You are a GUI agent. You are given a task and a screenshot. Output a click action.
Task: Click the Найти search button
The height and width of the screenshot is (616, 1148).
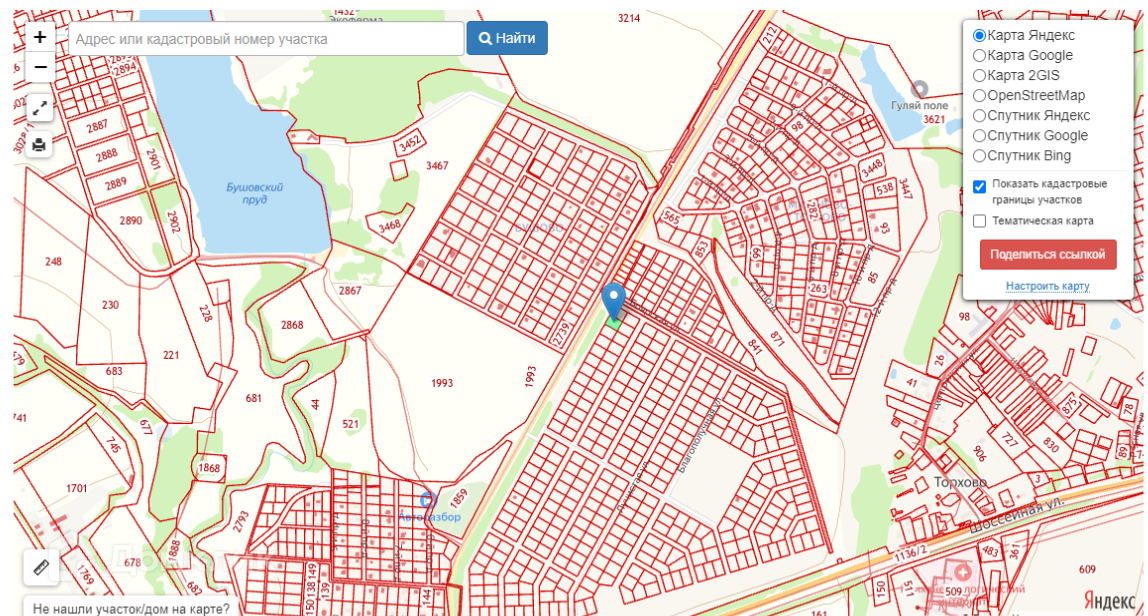point(507,38)
